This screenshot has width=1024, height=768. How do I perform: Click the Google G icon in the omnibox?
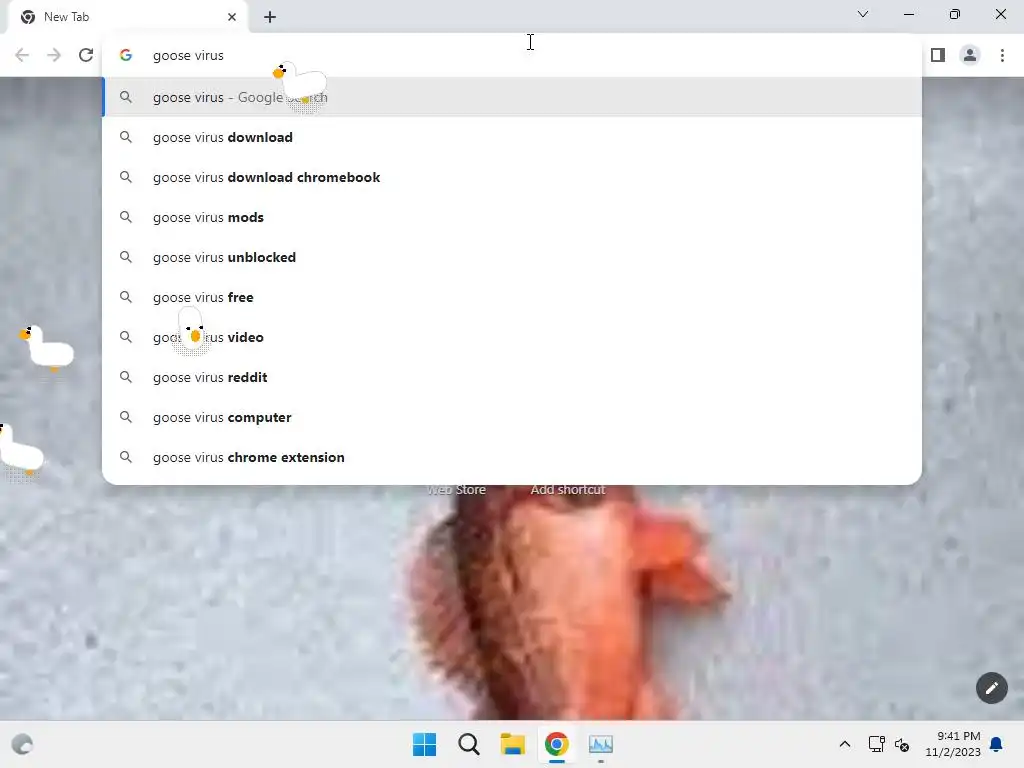point(126,56)
